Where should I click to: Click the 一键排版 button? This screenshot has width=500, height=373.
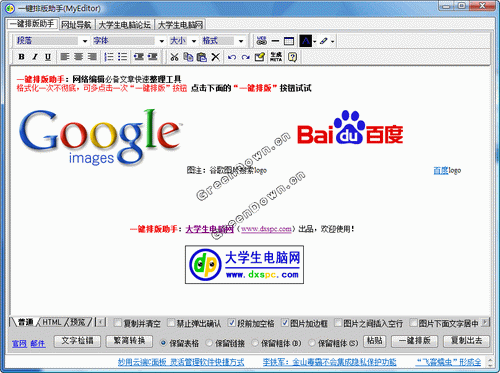tap(414, 341)
